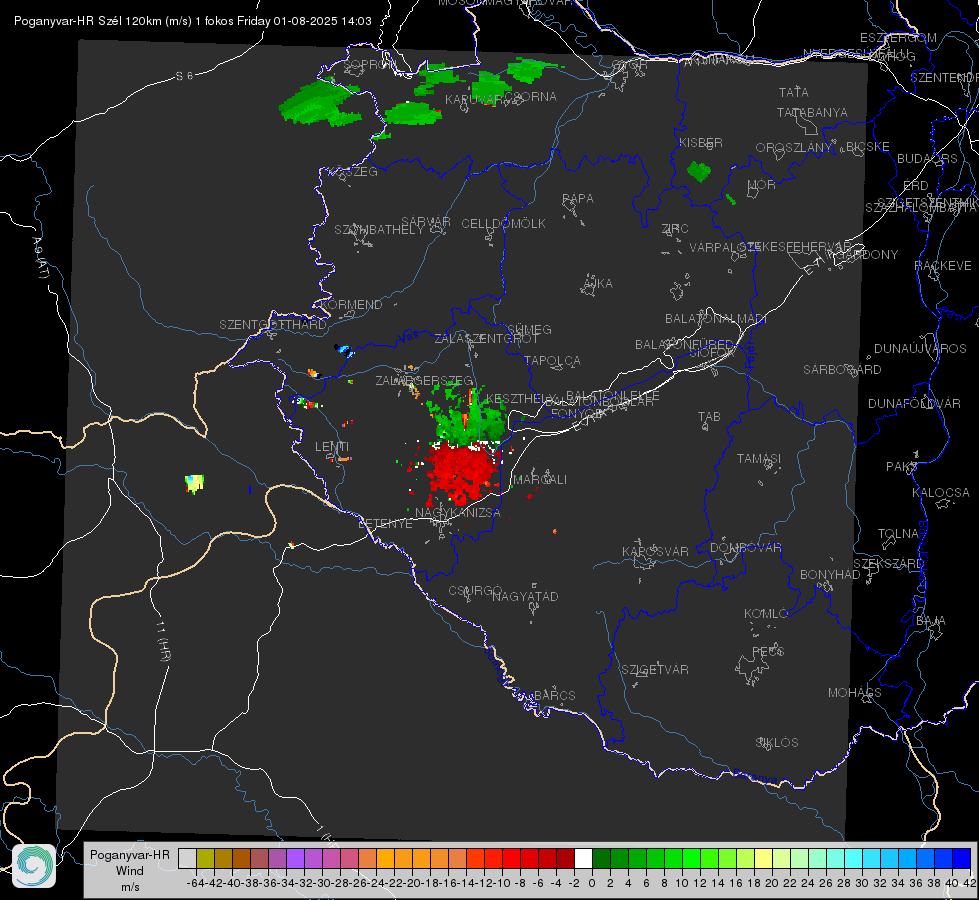The height and width of the screenshot is (900, 979).
Task: Click the PECS city label
Action: pyautogui.click(x=768, y=651)
